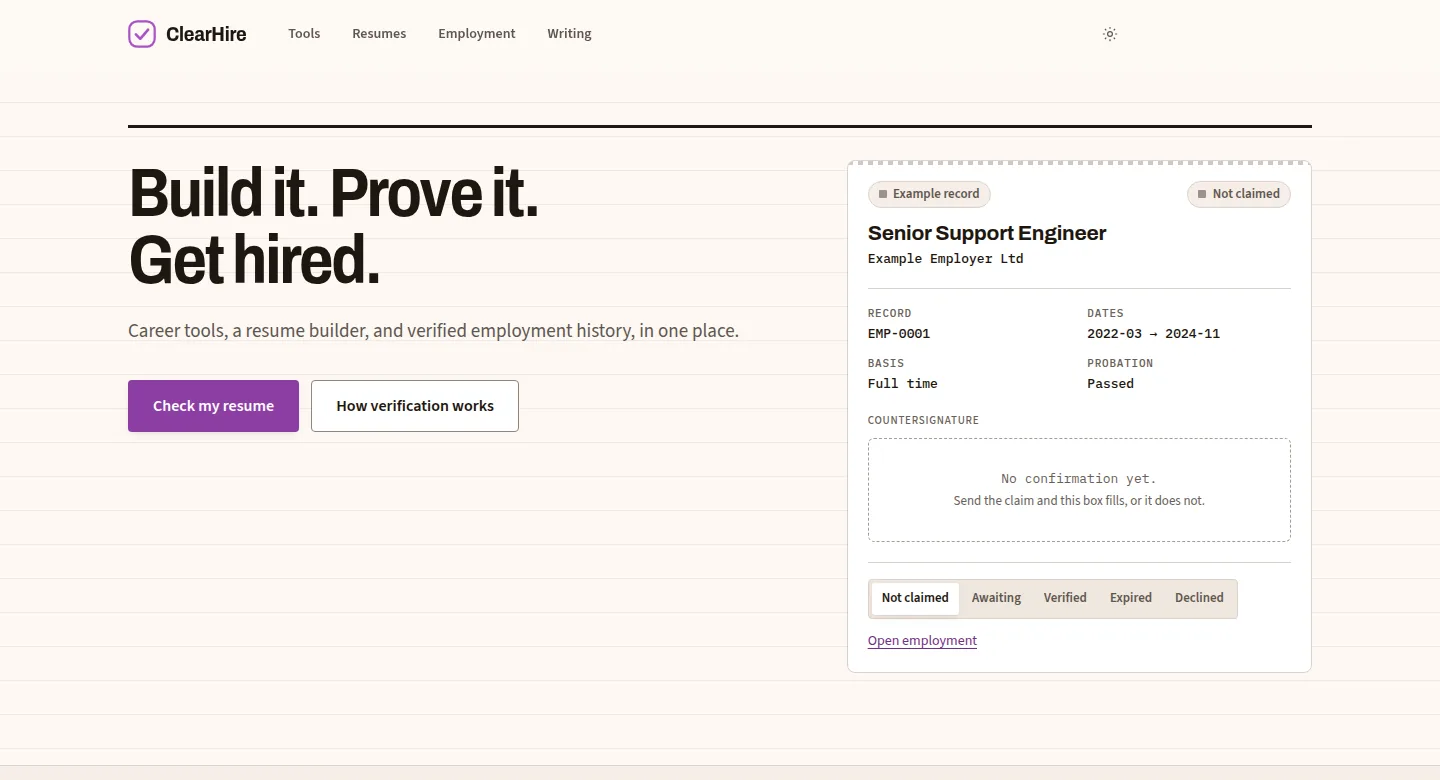Select the Expired status tab

pyautogui.click(x=1131, y=598)
